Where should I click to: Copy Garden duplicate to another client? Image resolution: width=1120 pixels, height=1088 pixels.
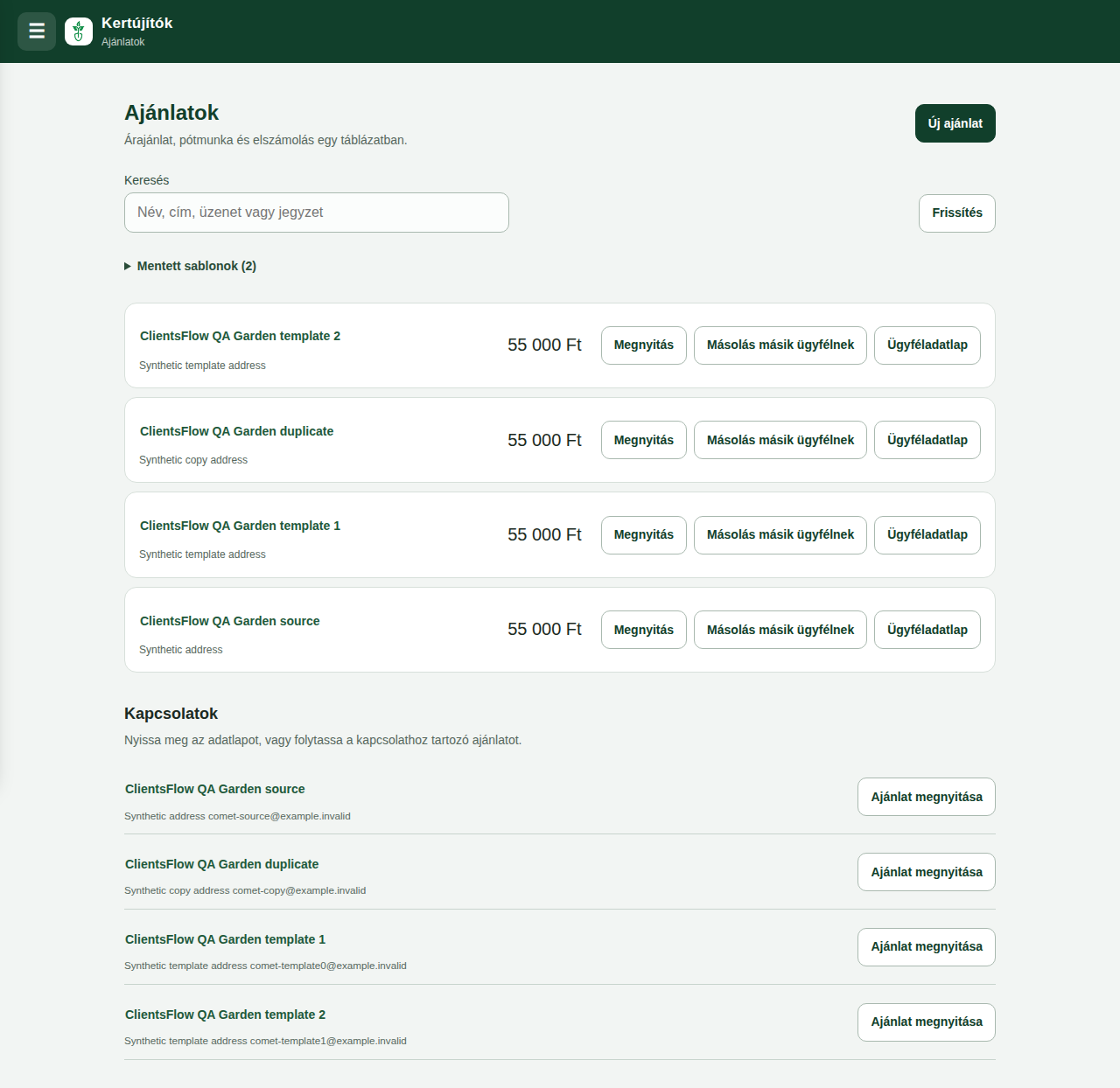click(780, 440)
